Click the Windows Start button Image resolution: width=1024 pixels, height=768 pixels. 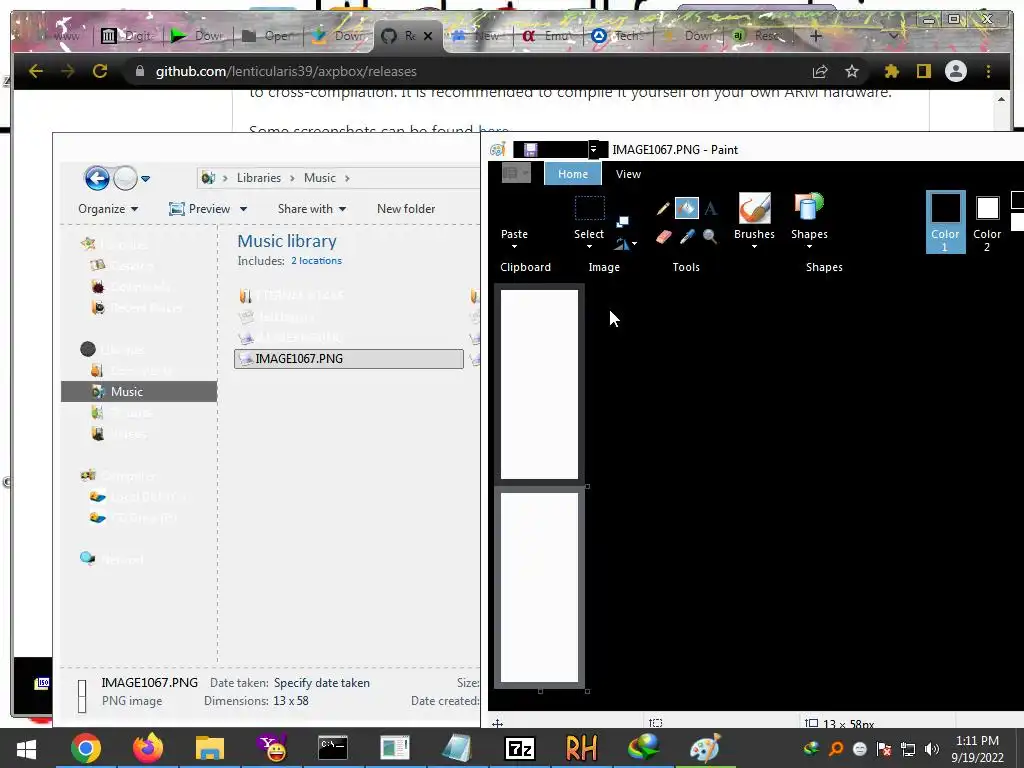26,748
